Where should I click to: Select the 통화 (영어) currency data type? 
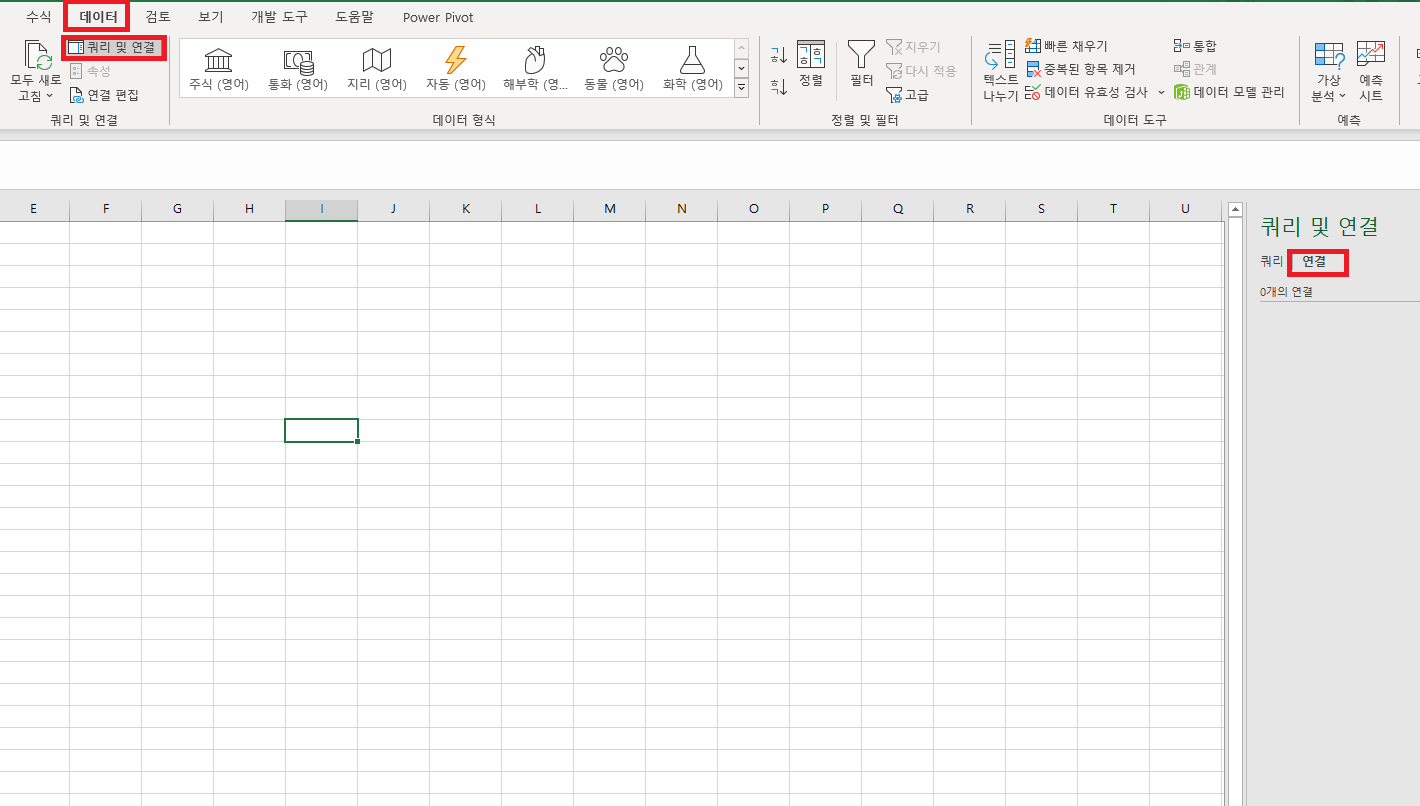tap(298, 68)
